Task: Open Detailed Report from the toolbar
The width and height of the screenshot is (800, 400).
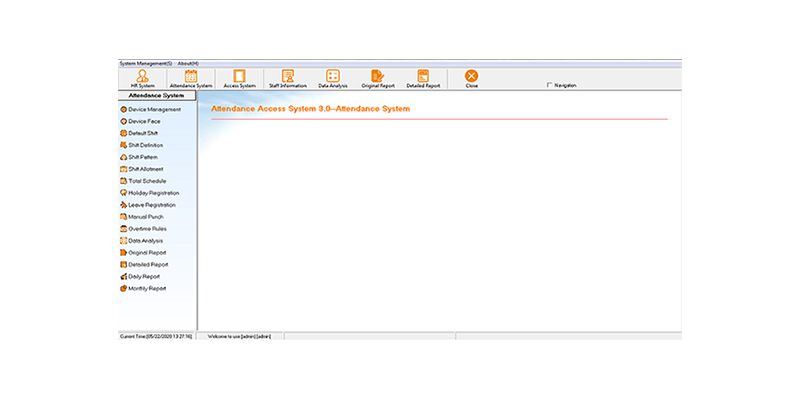Action: [x=423, y=79]
